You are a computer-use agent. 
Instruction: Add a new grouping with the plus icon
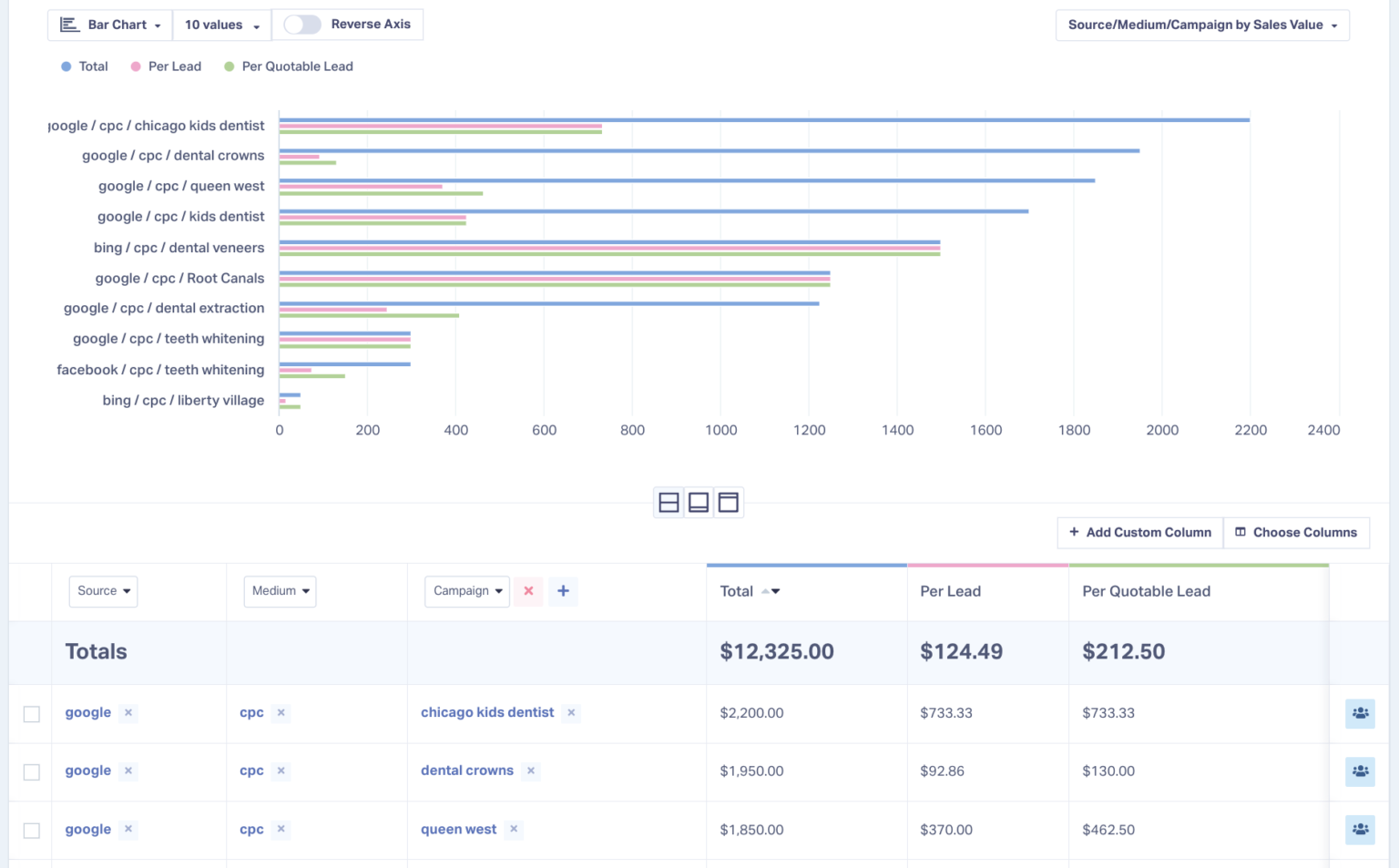point(563,591)
